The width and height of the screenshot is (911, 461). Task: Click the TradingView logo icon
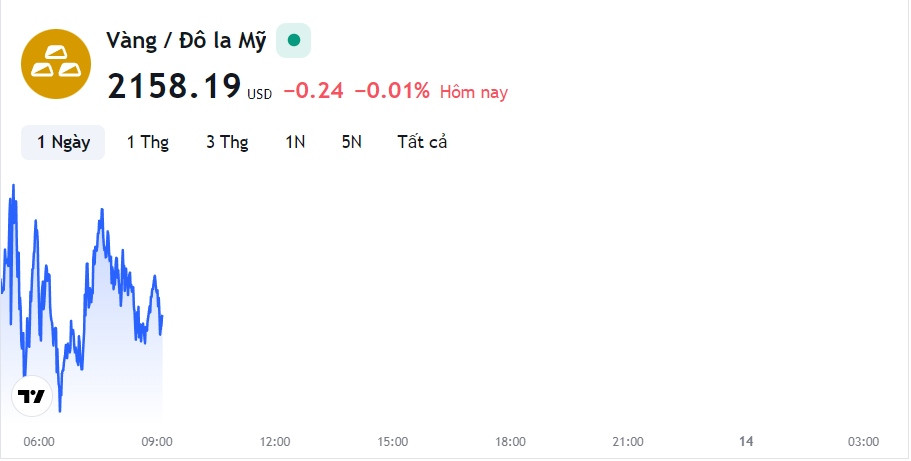31,396
